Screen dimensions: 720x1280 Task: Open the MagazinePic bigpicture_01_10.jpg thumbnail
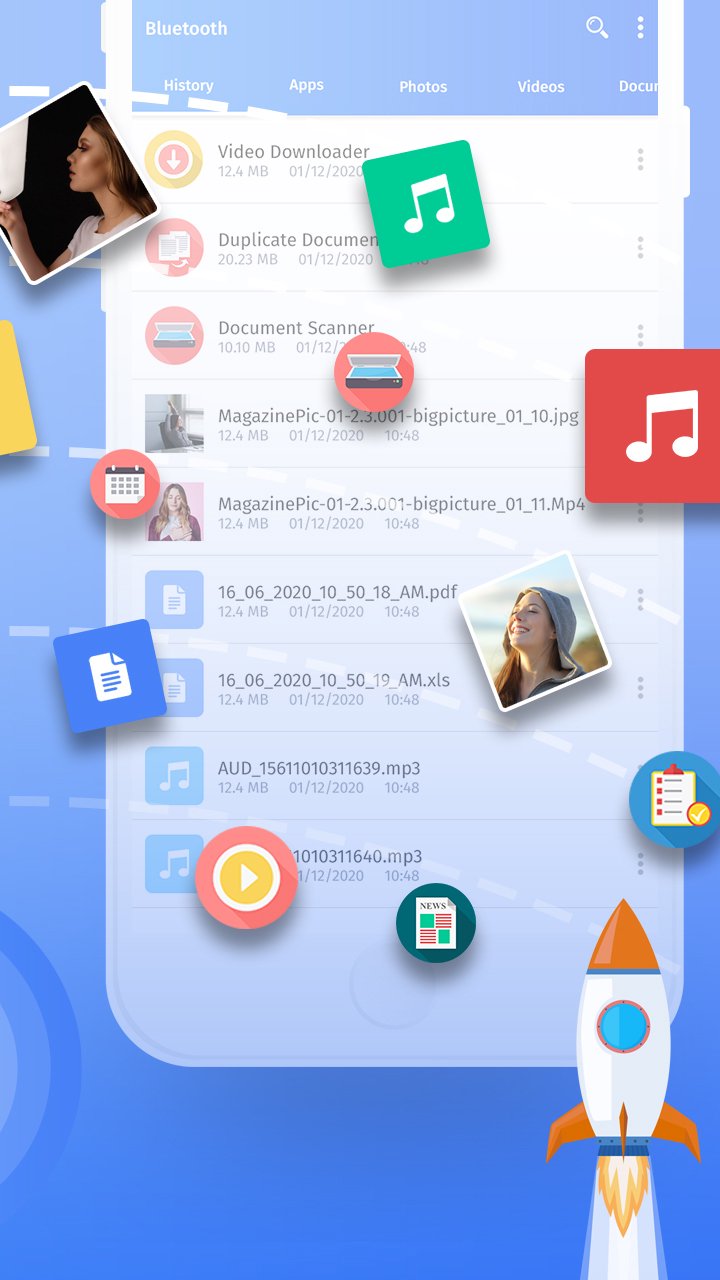tap(174, 424)
